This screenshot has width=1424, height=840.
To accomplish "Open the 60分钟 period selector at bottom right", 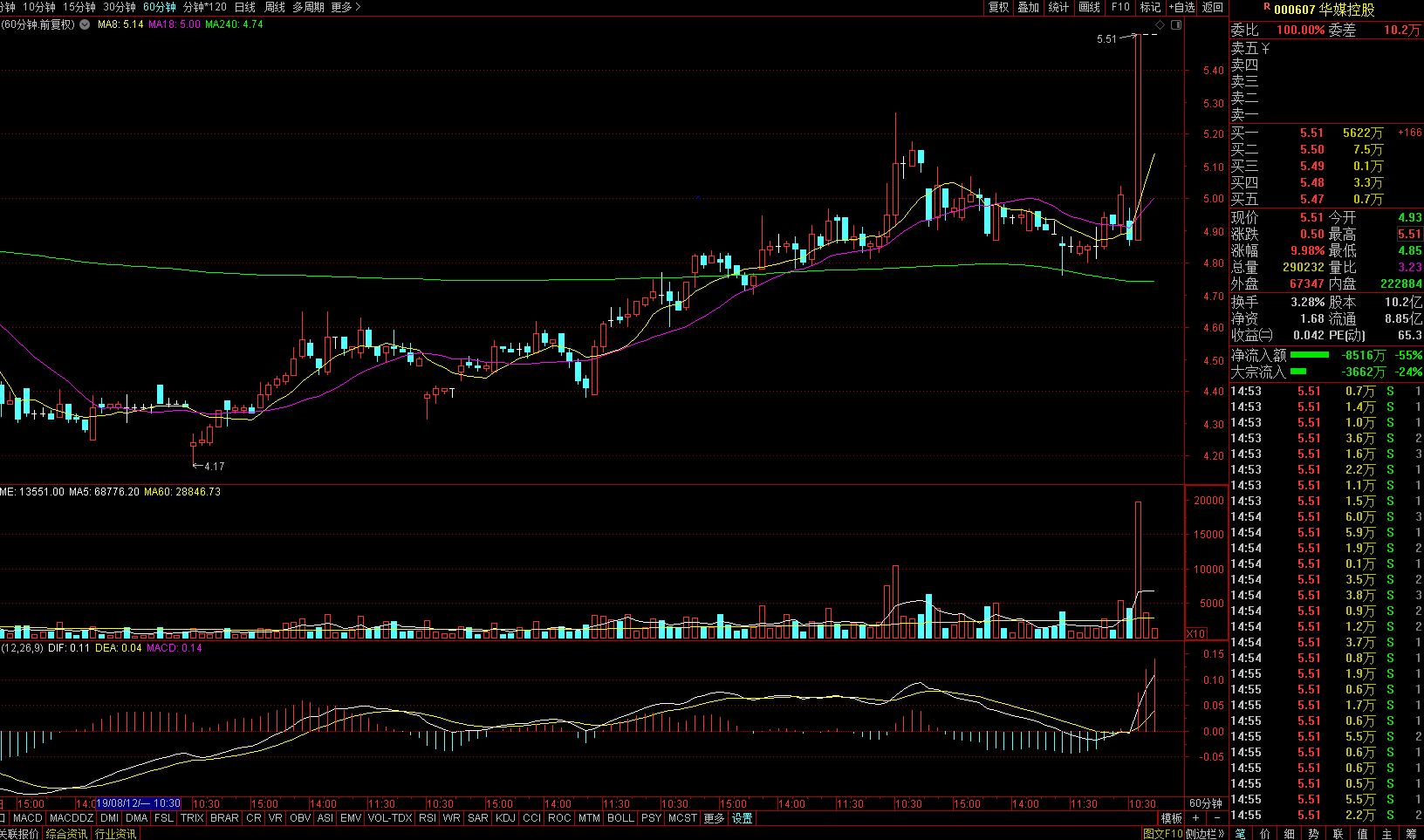I will click(1206, 803).
